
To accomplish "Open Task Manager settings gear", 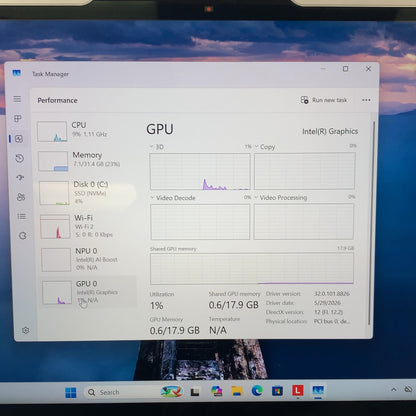I will coord(26,330).
